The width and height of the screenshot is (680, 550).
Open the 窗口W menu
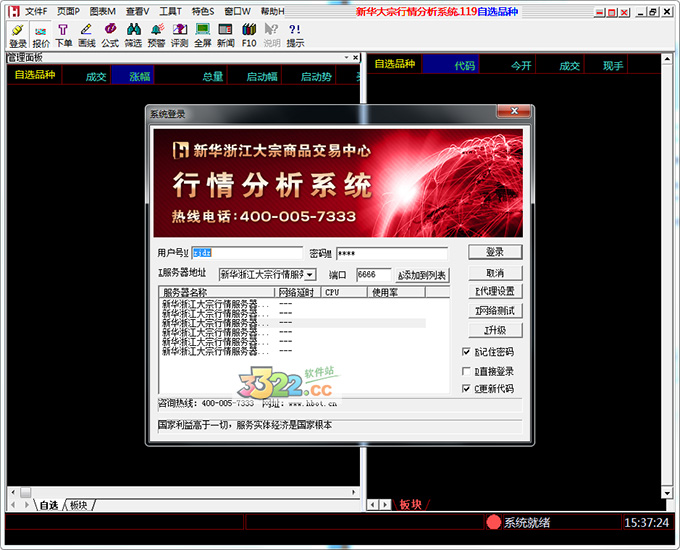point(238,12)
